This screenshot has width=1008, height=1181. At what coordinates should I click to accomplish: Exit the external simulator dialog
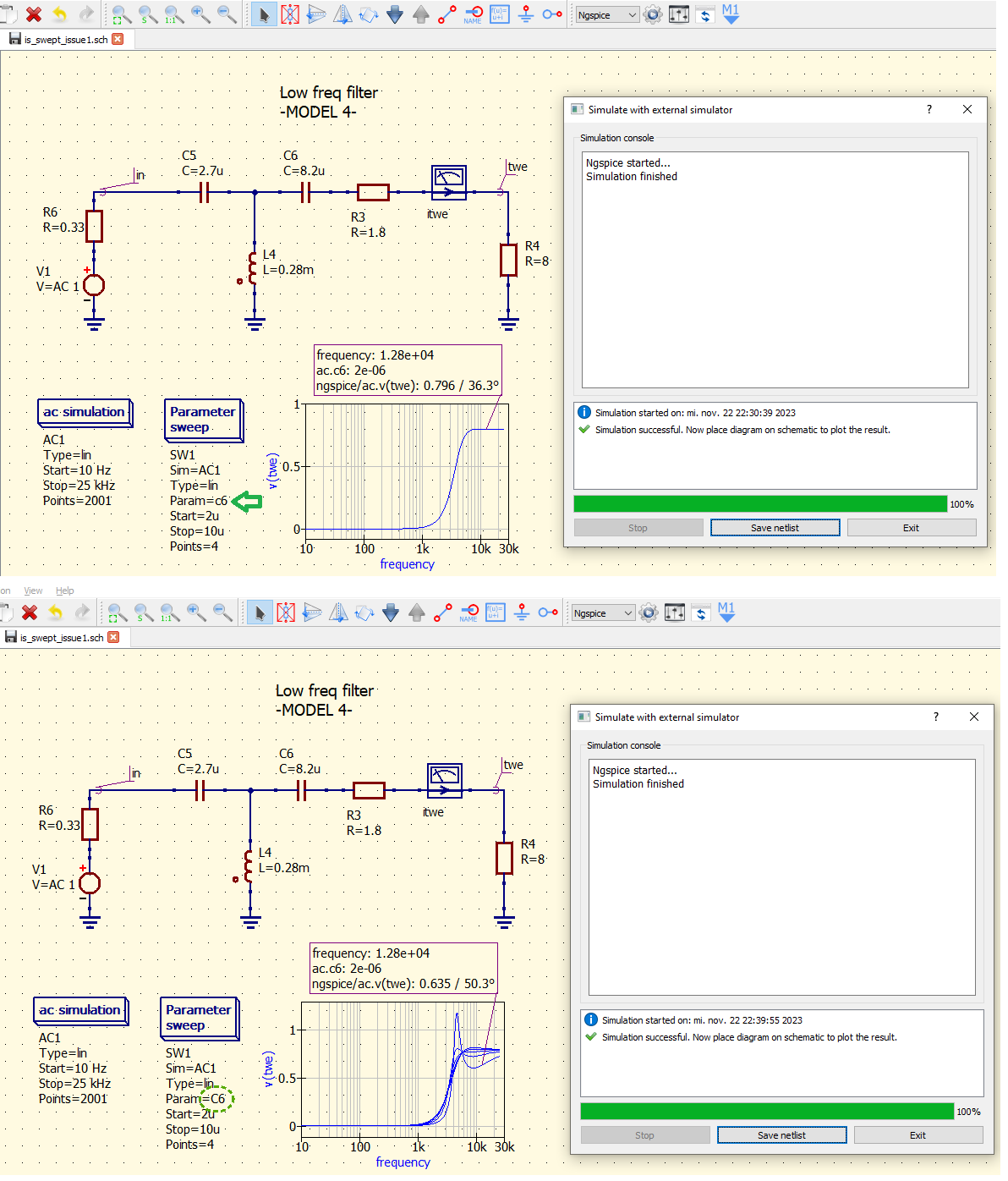click(x=911, y=527)
